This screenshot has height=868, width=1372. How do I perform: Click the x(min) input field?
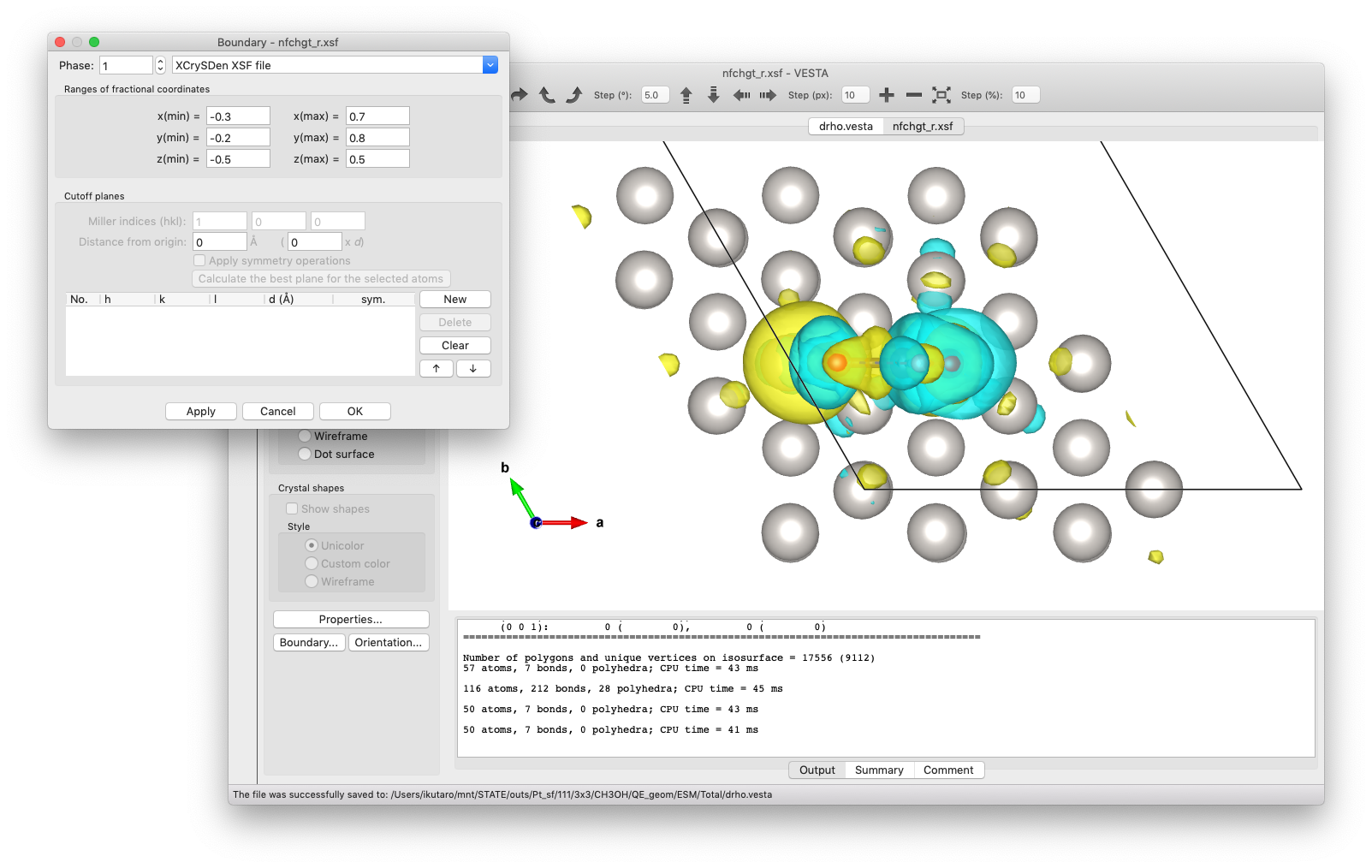(238, 116)
